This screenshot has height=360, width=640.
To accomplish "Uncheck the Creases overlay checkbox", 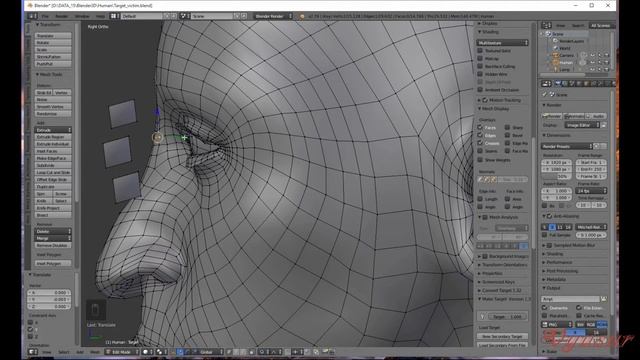I will click(480, 143).
